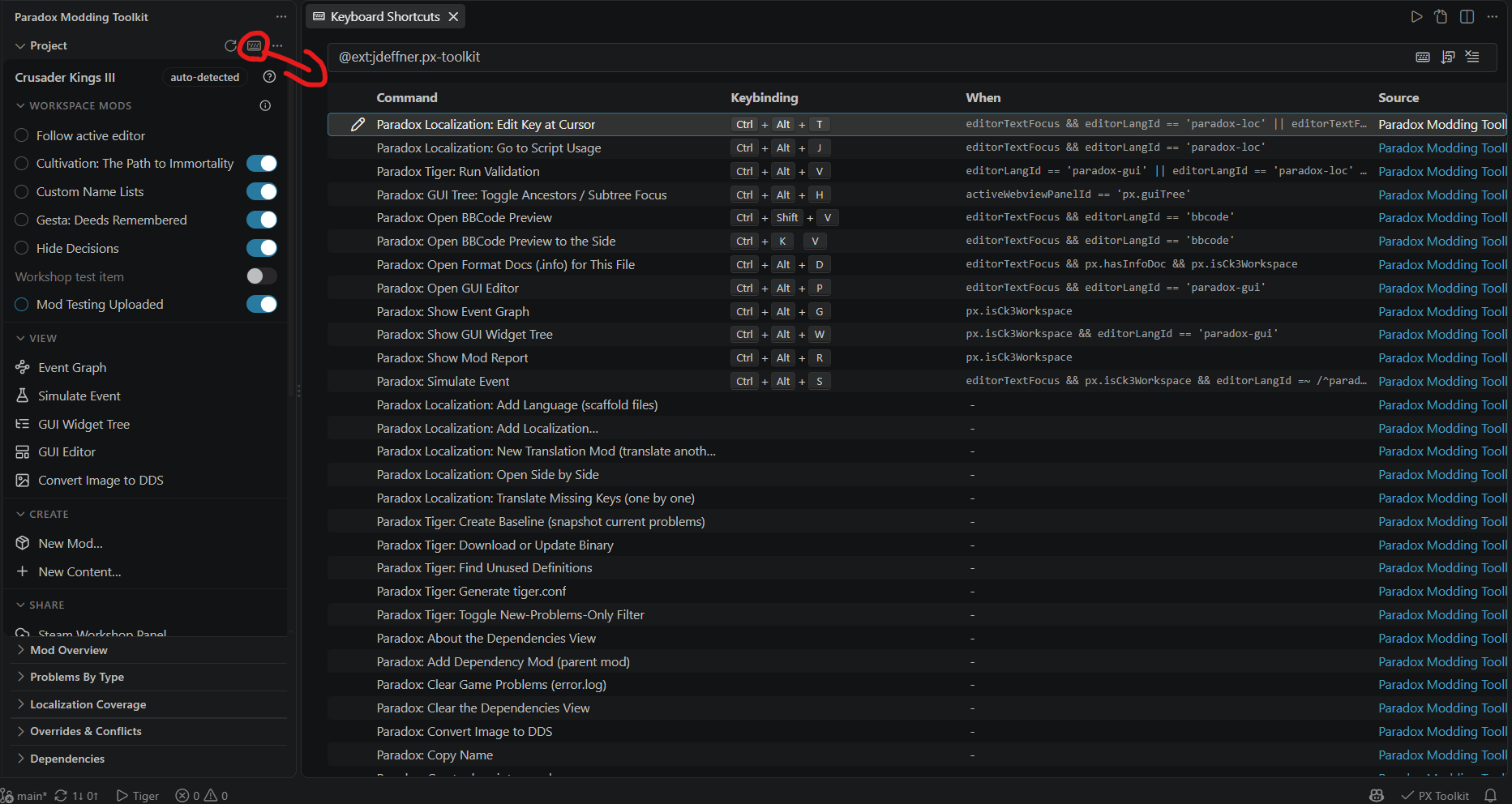Toggle the Mod Testing Uploaded switch
Screen dimensions: 1512x804
[262, 304]
